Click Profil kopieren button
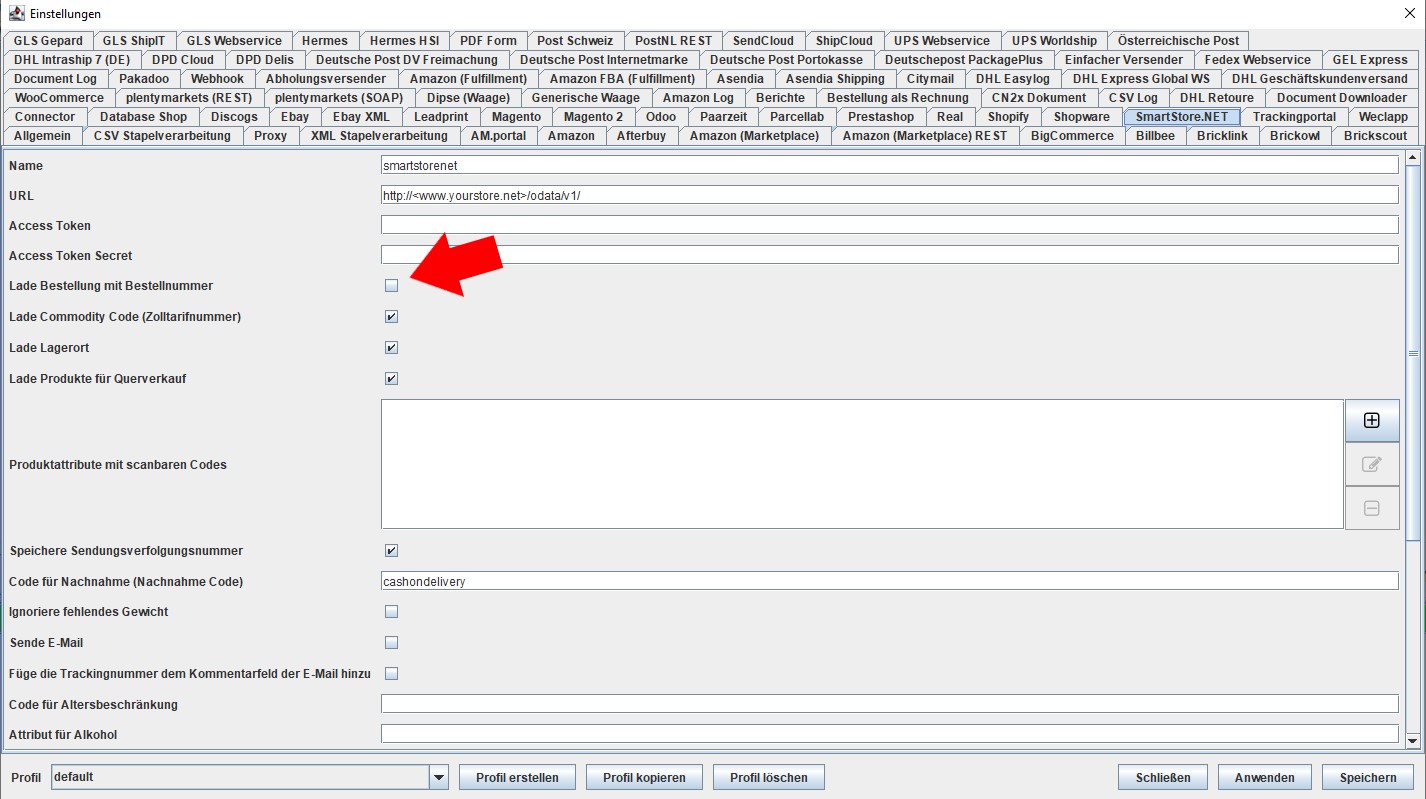Image resolution: width=1426 pixels, height=799 pixels. pos(644,778)
